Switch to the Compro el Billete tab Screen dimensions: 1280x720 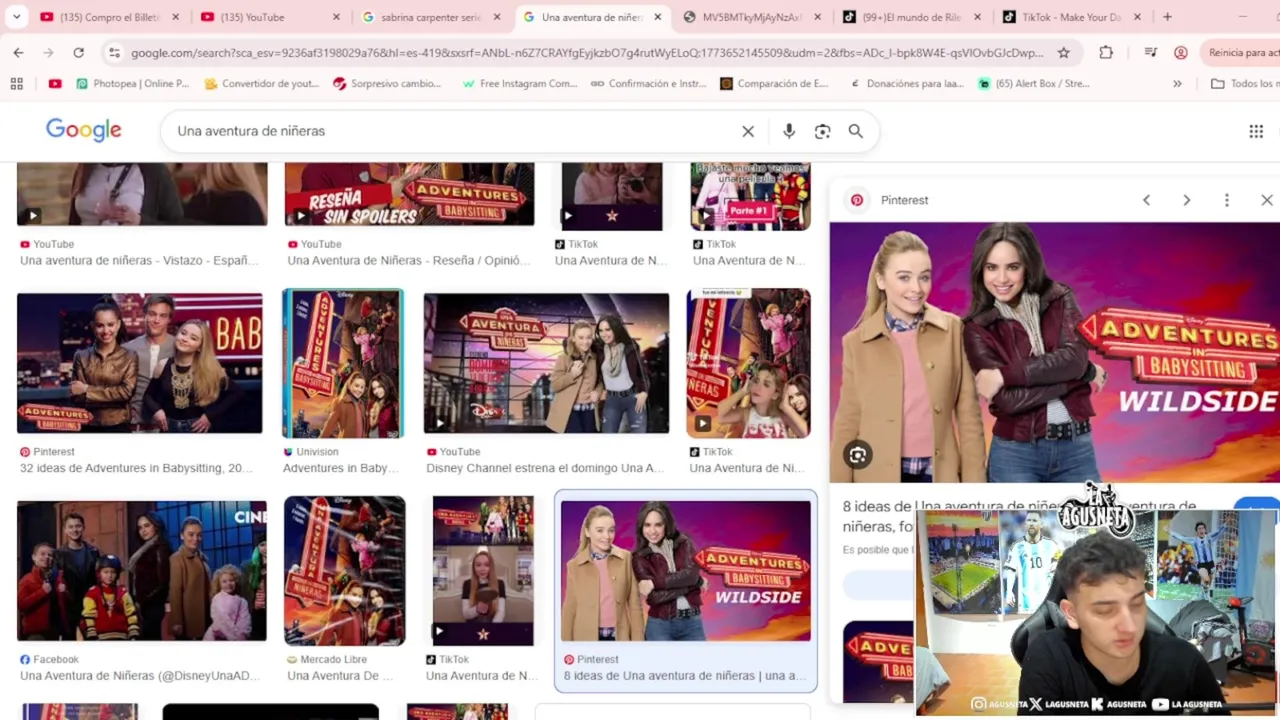[110, 17]
